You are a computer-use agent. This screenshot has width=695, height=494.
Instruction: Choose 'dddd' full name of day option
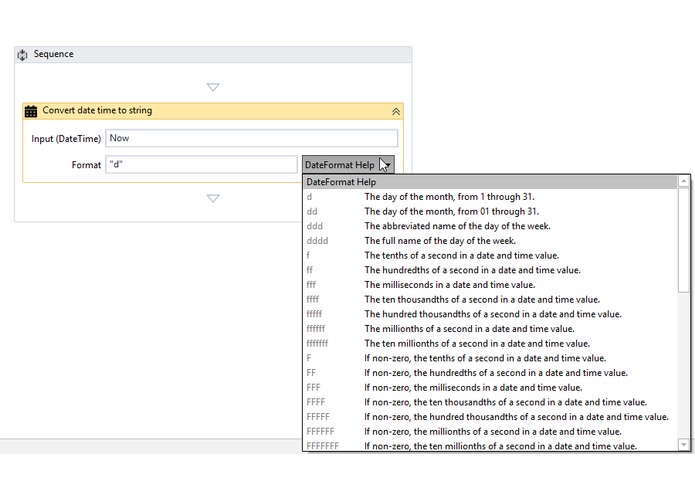[x=490, y=241]
